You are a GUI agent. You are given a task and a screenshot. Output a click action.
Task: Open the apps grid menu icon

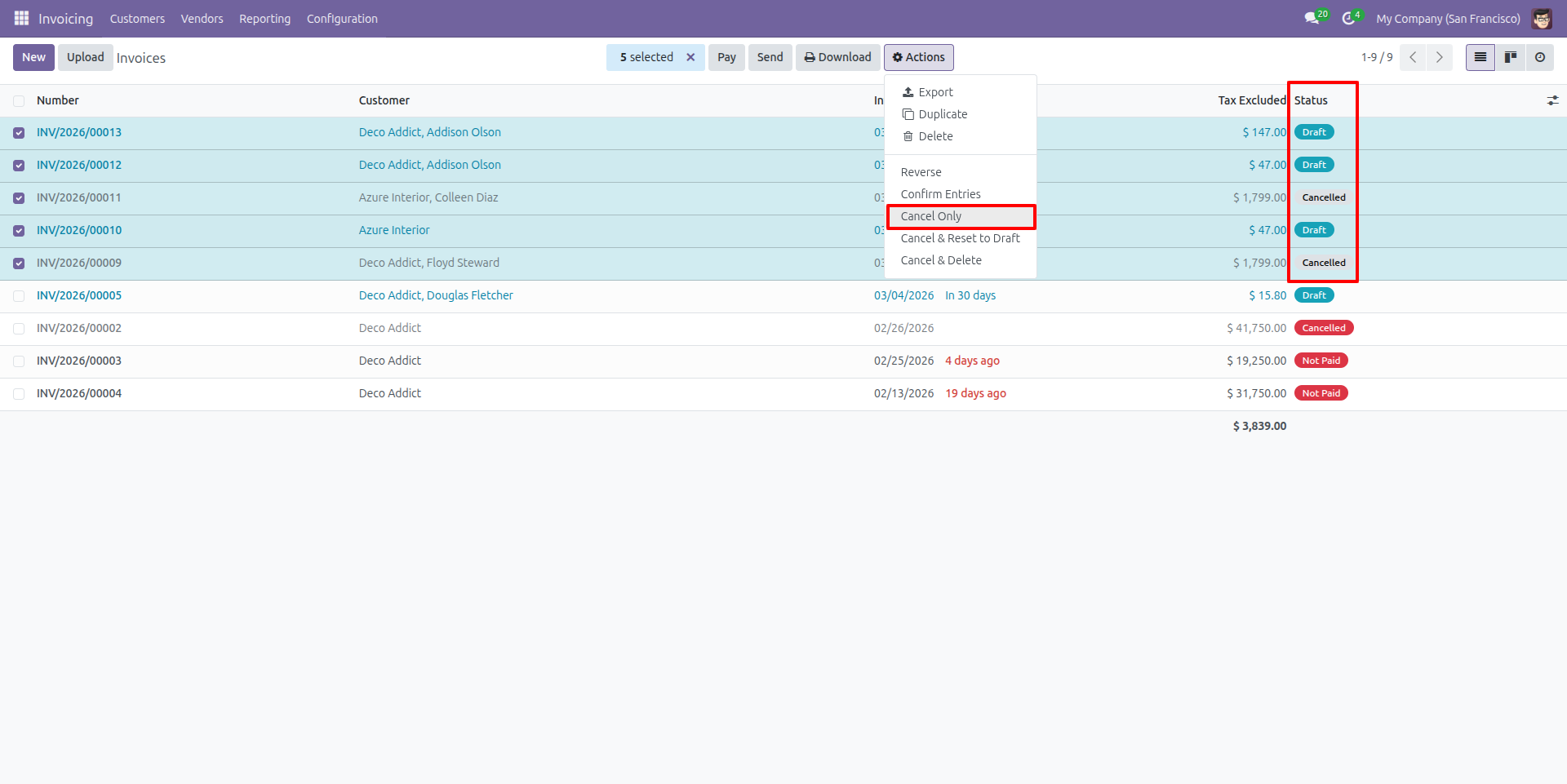pyautogui.click(x=21, y=18)
